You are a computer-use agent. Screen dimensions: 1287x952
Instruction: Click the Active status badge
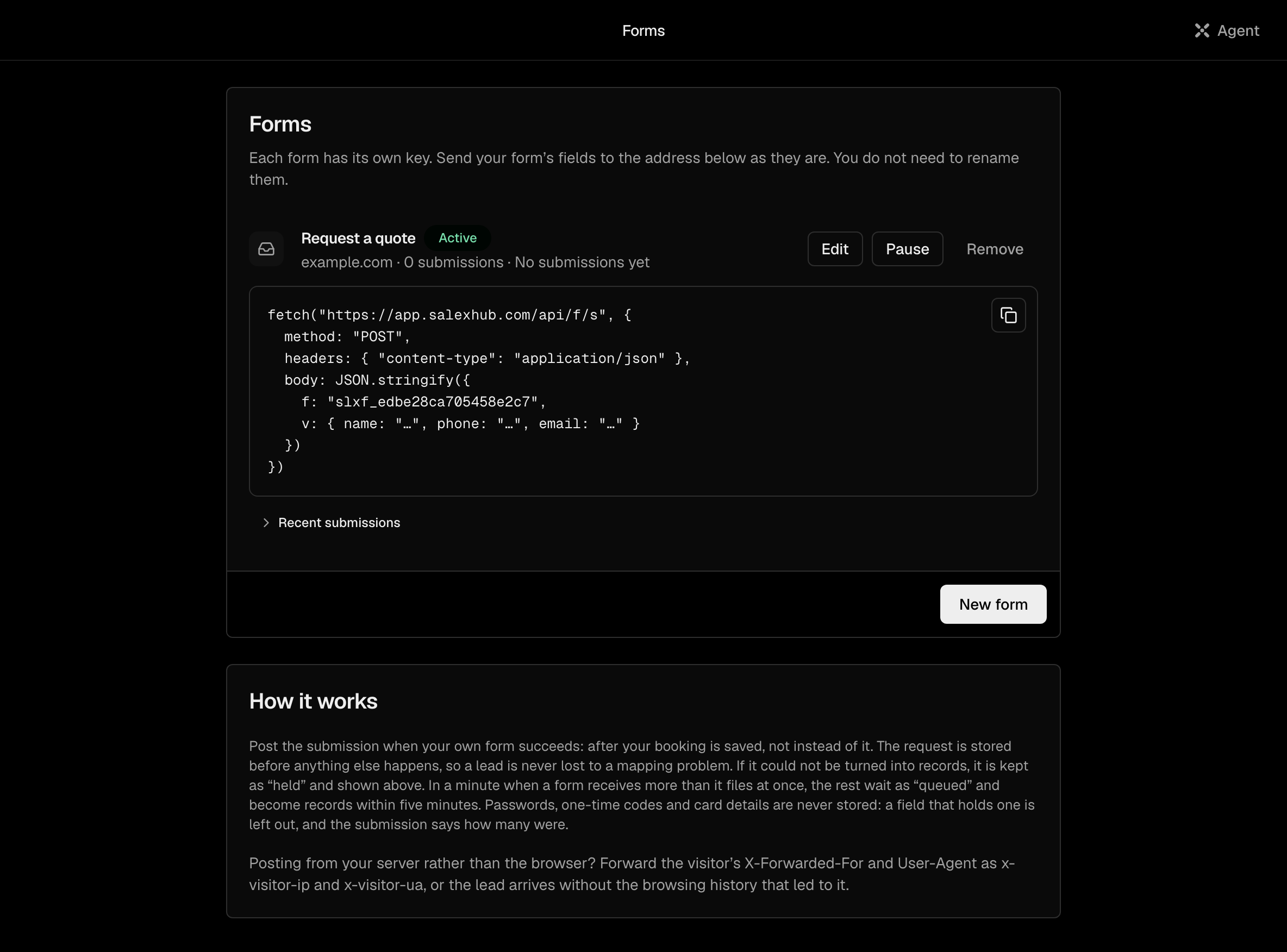pyautogui.click(x=457, y=238)
